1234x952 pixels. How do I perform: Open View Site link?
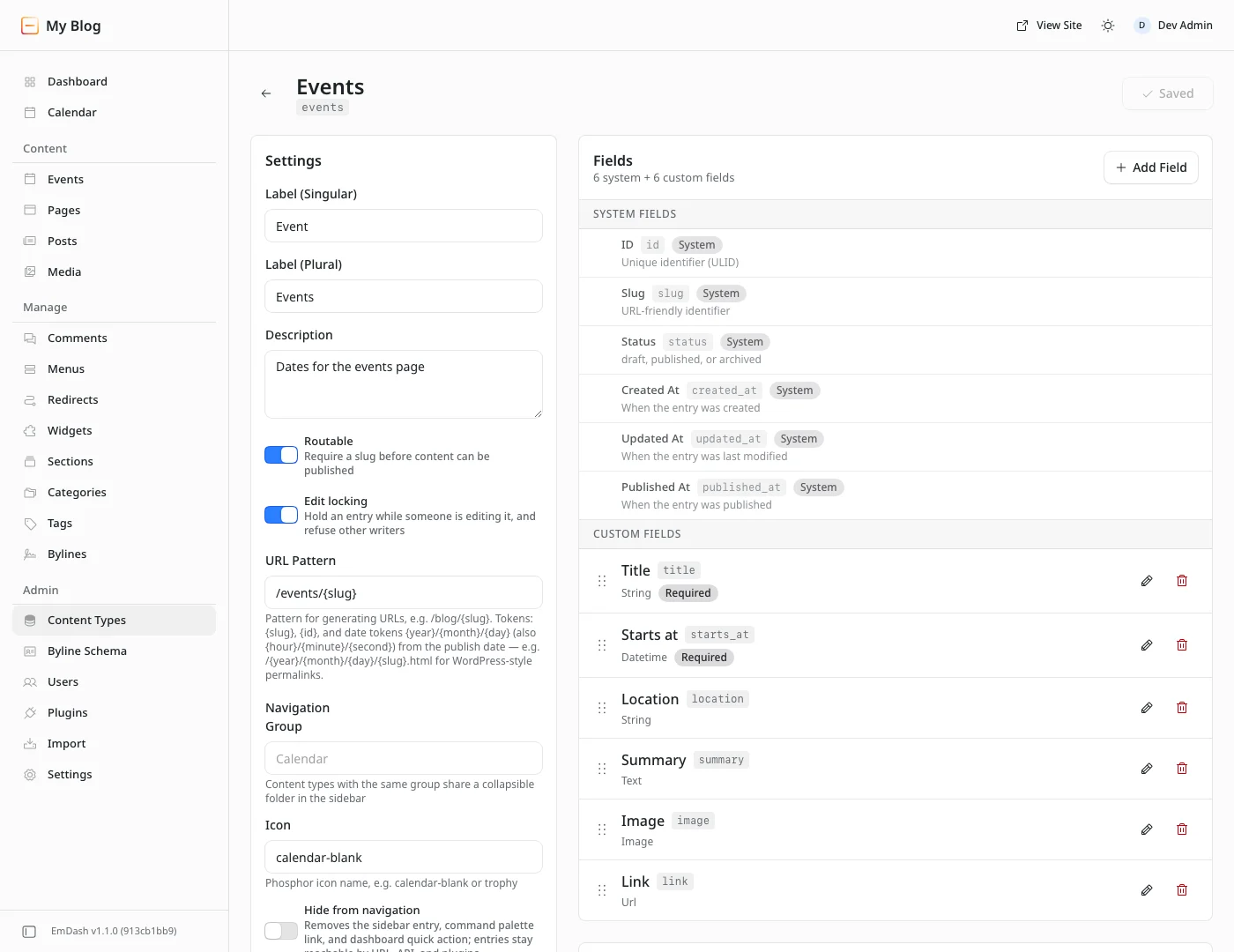click(1049, 26)
